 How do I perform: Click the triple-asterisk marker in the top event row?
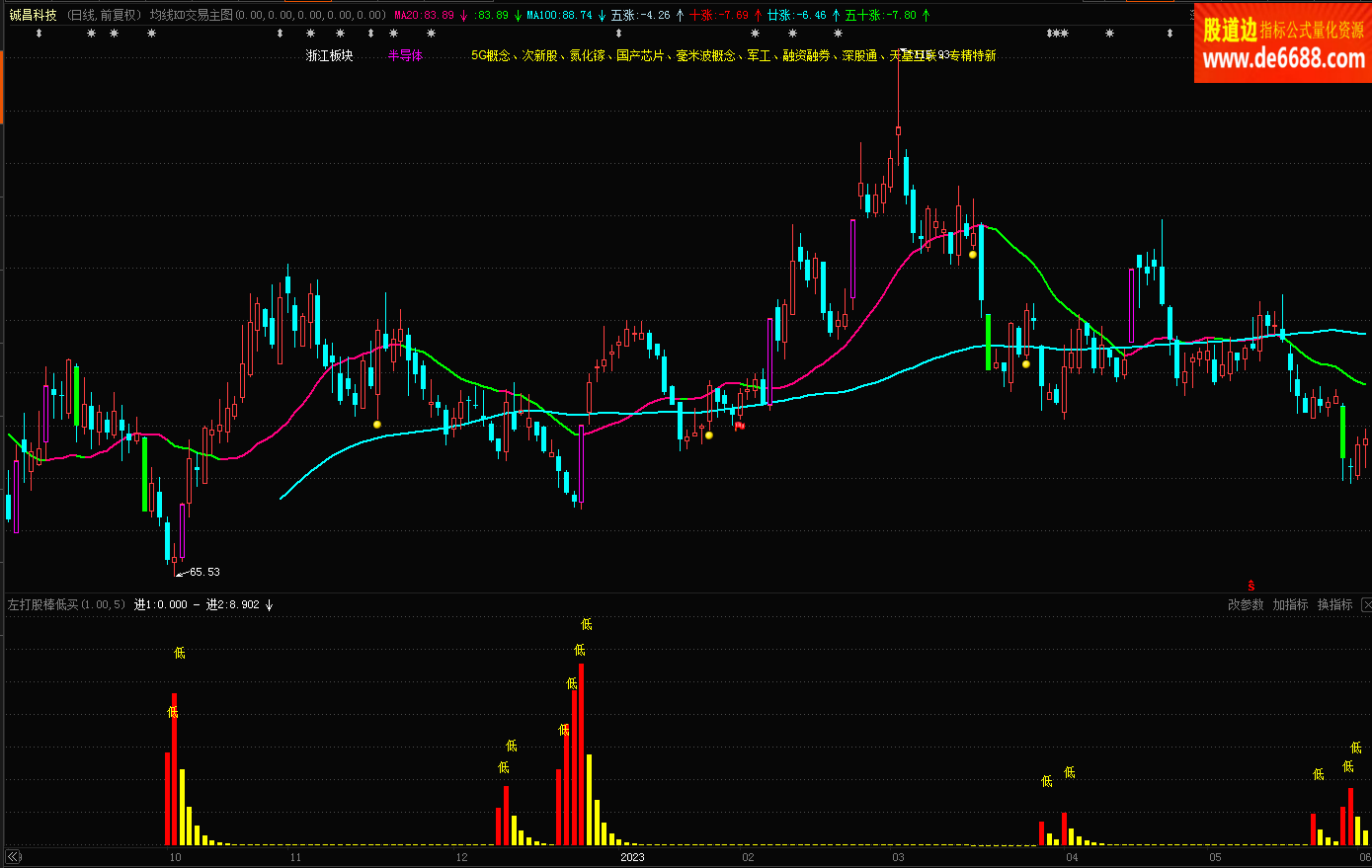pos(1058,34)
